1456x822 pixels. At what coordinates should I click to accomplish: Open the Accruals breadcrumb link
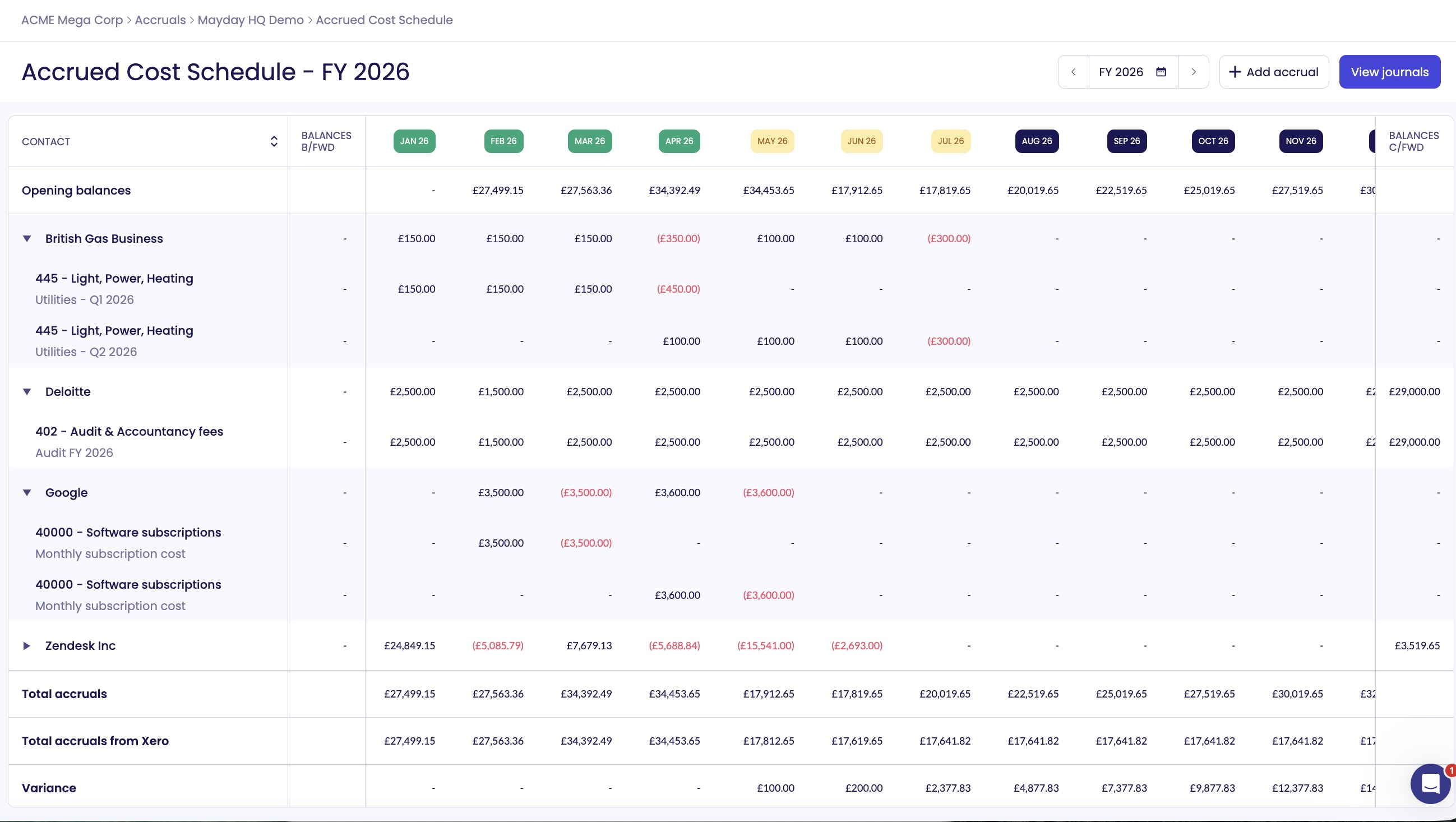tap(160, 20)
